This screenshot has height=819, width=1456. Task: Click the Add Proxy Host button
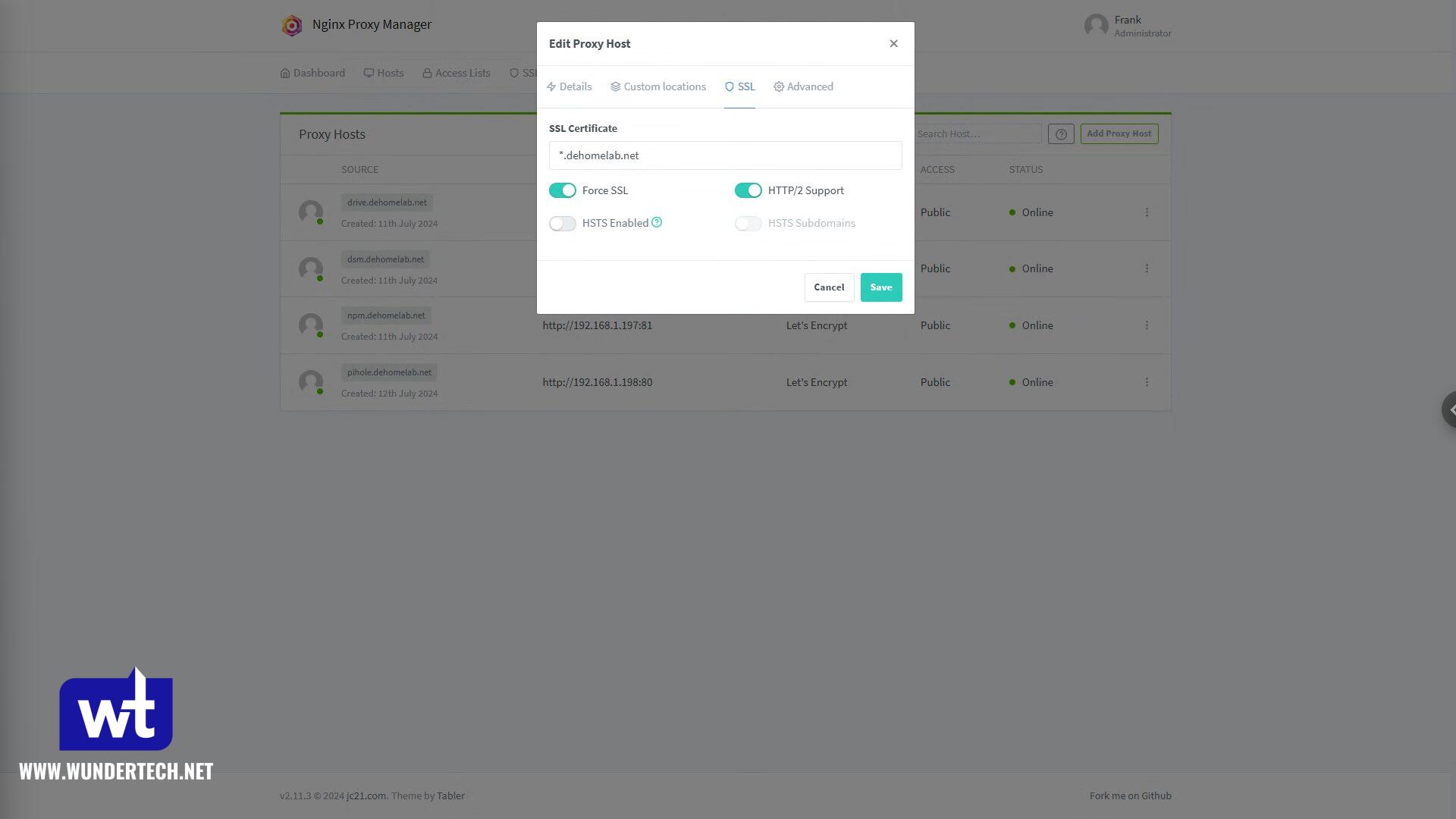click(1119, 133)
